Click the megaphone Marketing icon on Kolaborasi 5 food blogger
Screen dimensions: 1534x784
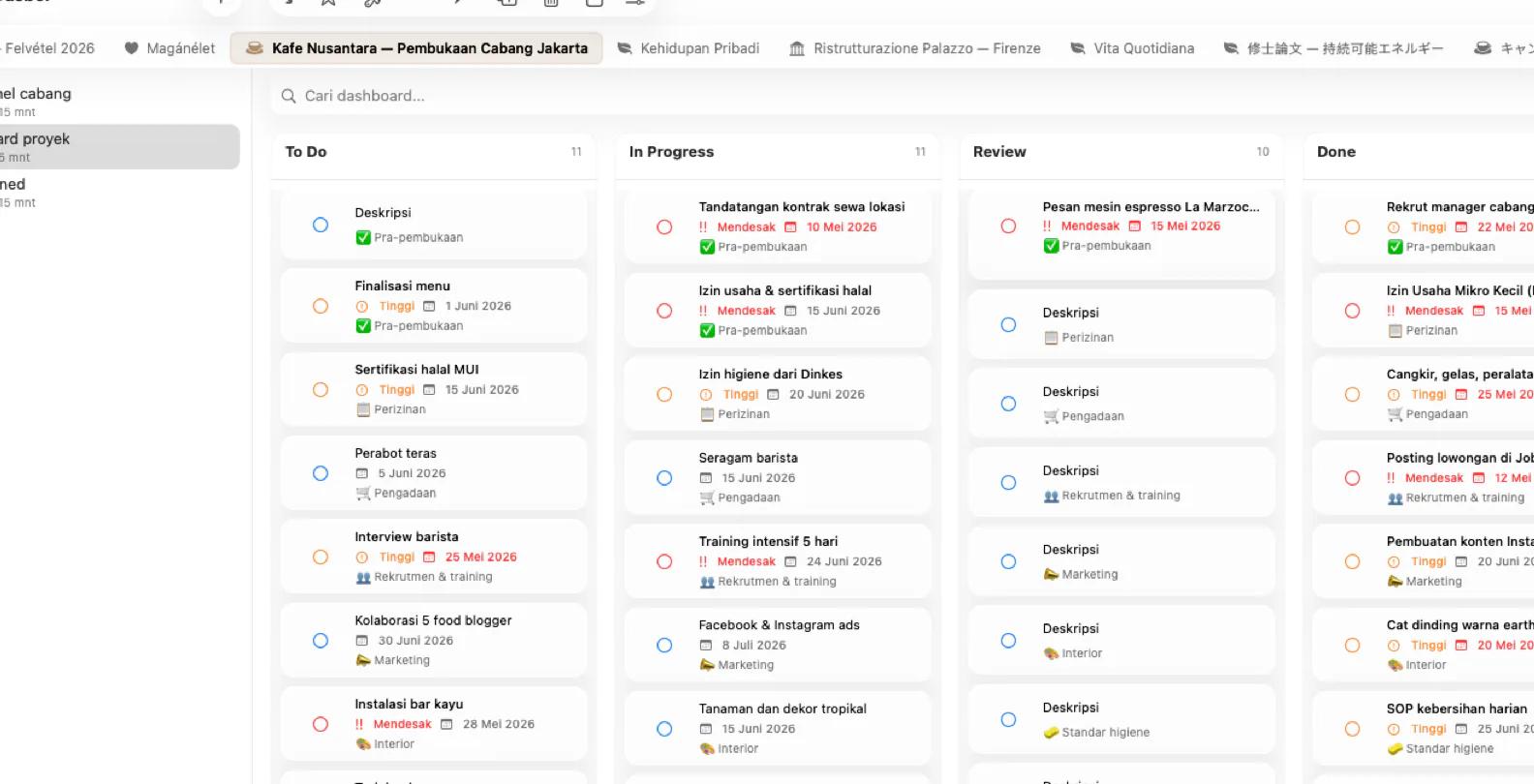[x=363, y=660]
